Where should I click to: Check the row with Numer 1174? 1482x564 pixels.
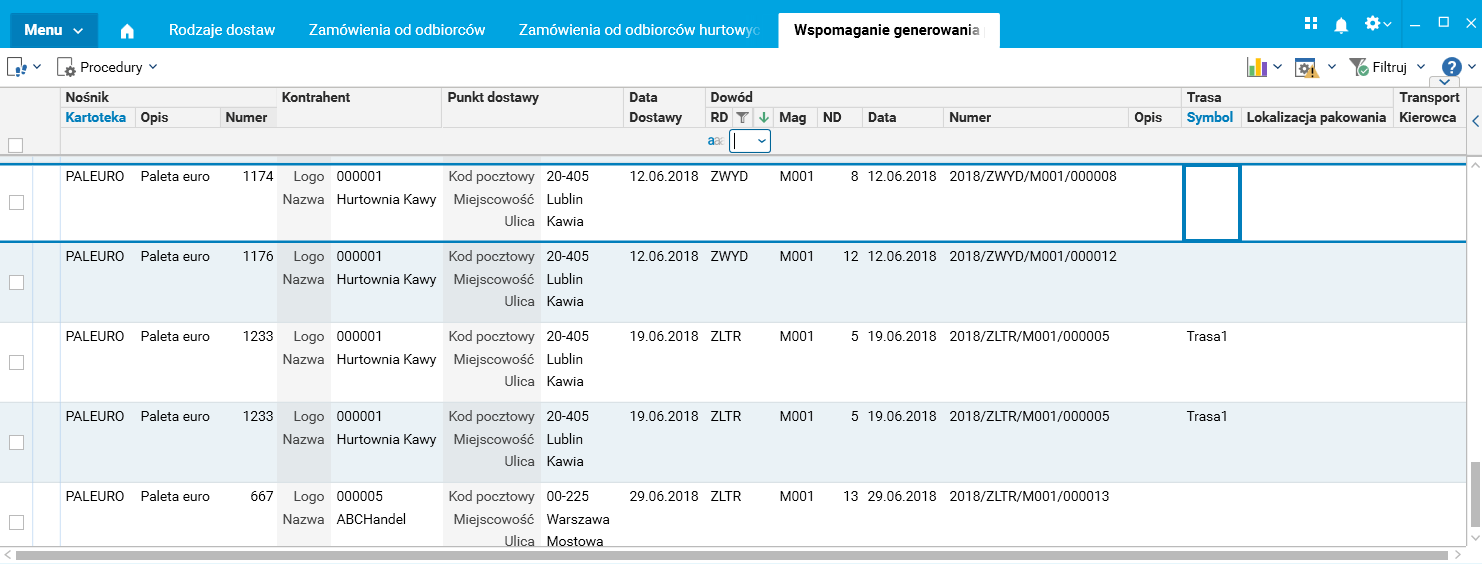point(16,202)
